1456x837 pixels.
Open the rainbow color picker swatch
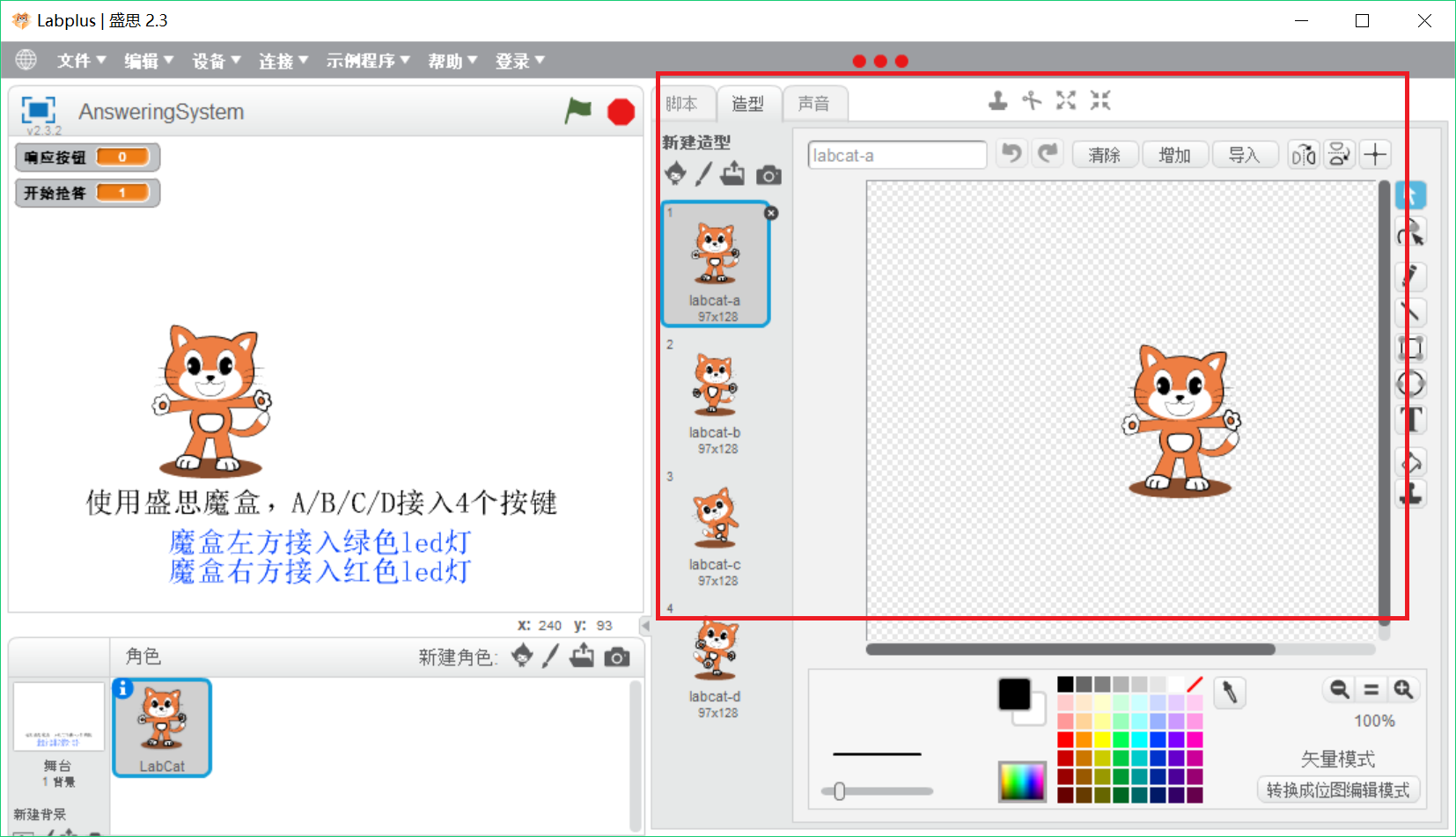[1022, 782]
